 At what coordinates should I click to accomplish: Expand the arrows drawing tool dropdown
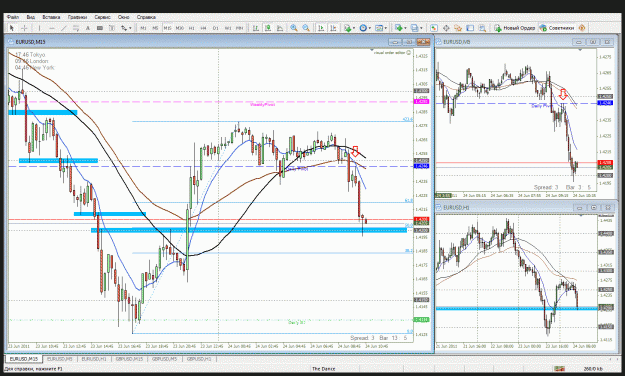point(130,28)
